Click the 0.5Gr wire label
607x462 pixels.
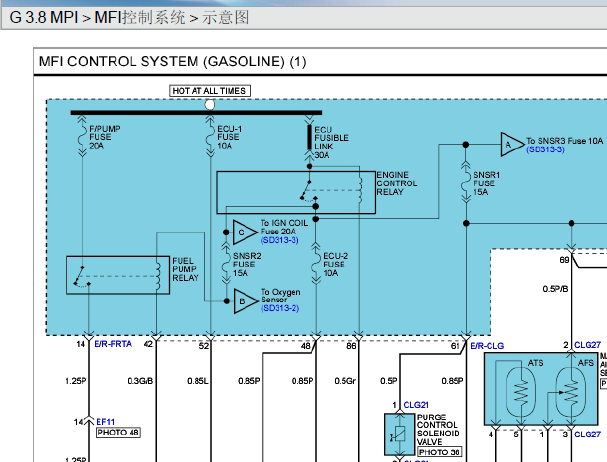tap(345, 381)
